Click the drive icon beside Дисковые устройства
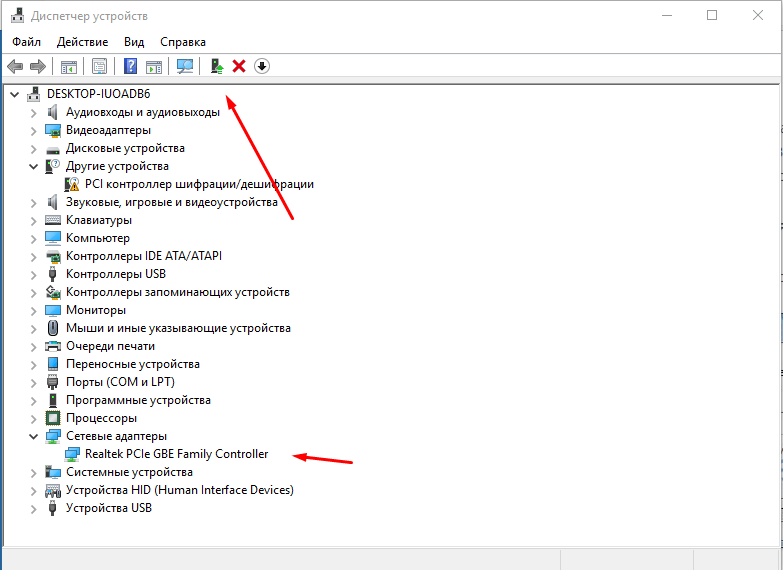 52,149
